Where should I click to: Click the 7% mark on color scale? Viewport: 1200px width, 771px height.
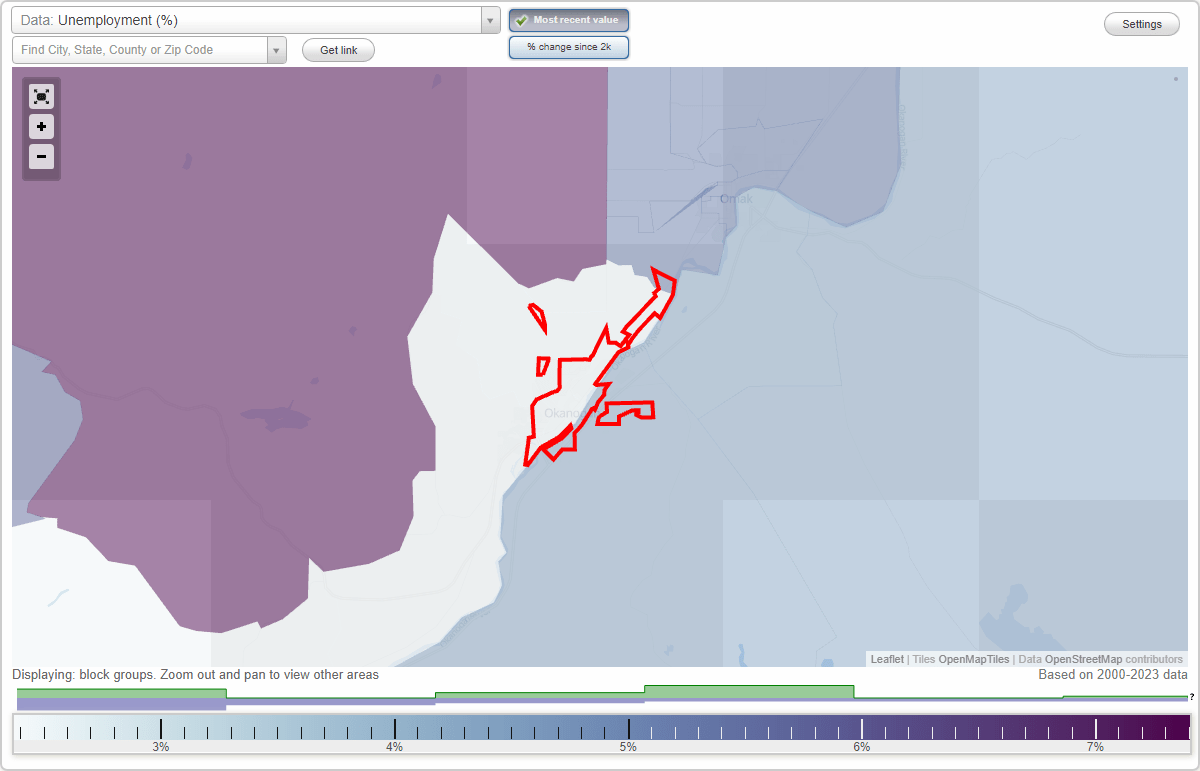coord(1095,727)
